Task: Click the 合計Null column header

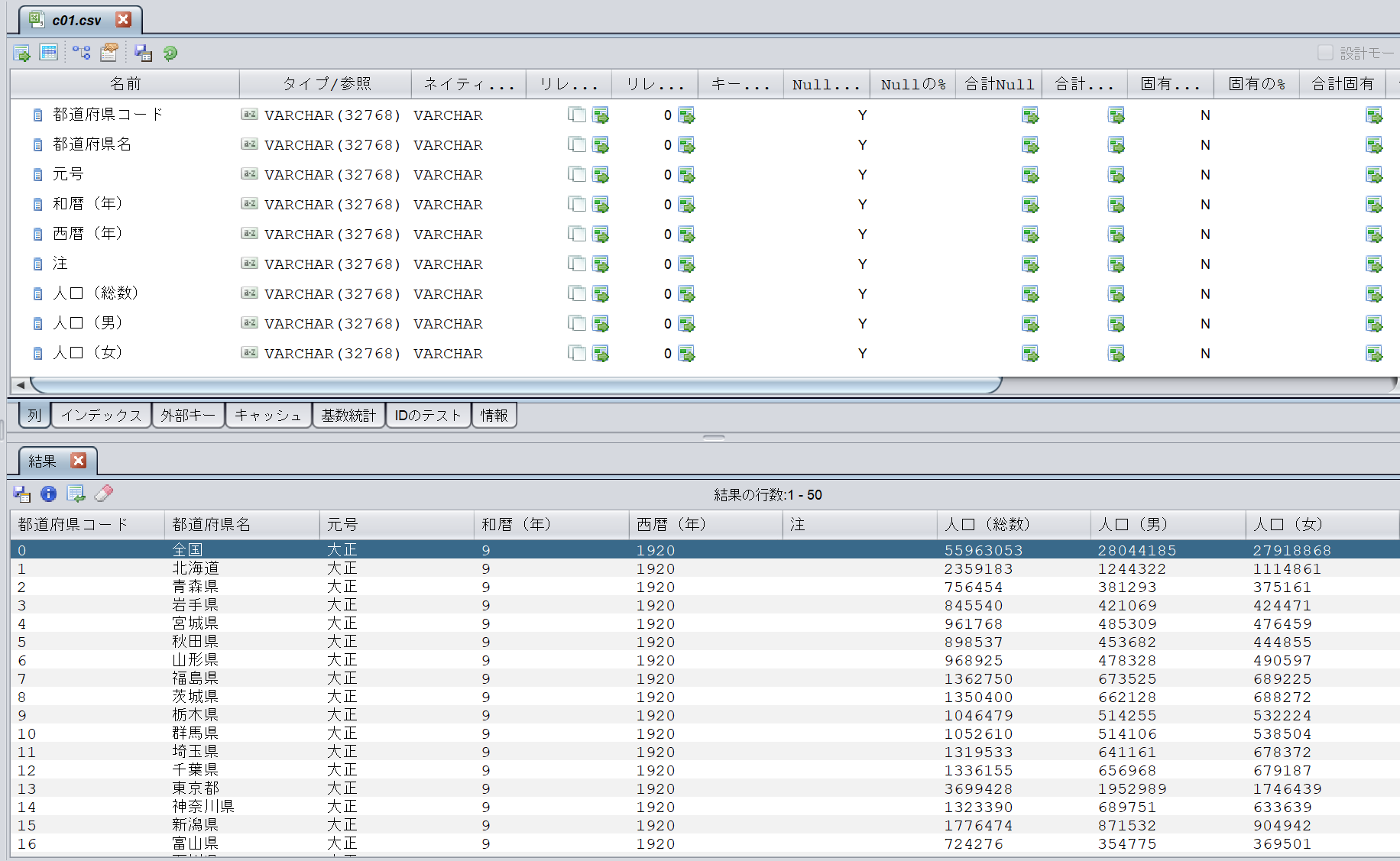Action: pyautogui.click(x=999, y=84)
